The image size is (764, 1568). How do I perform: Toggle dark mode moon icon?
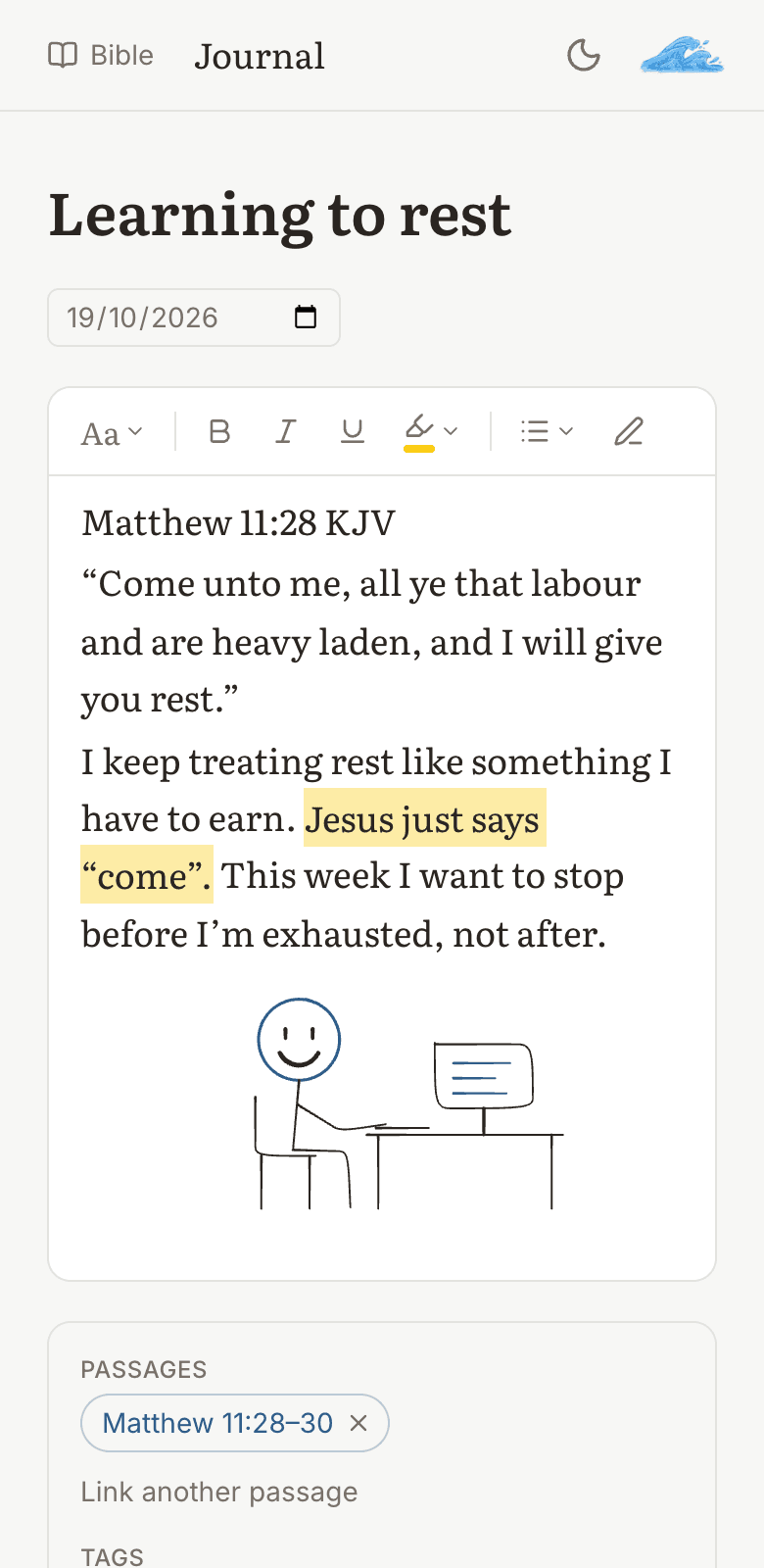pyautogui.click(x=584, y=56)
